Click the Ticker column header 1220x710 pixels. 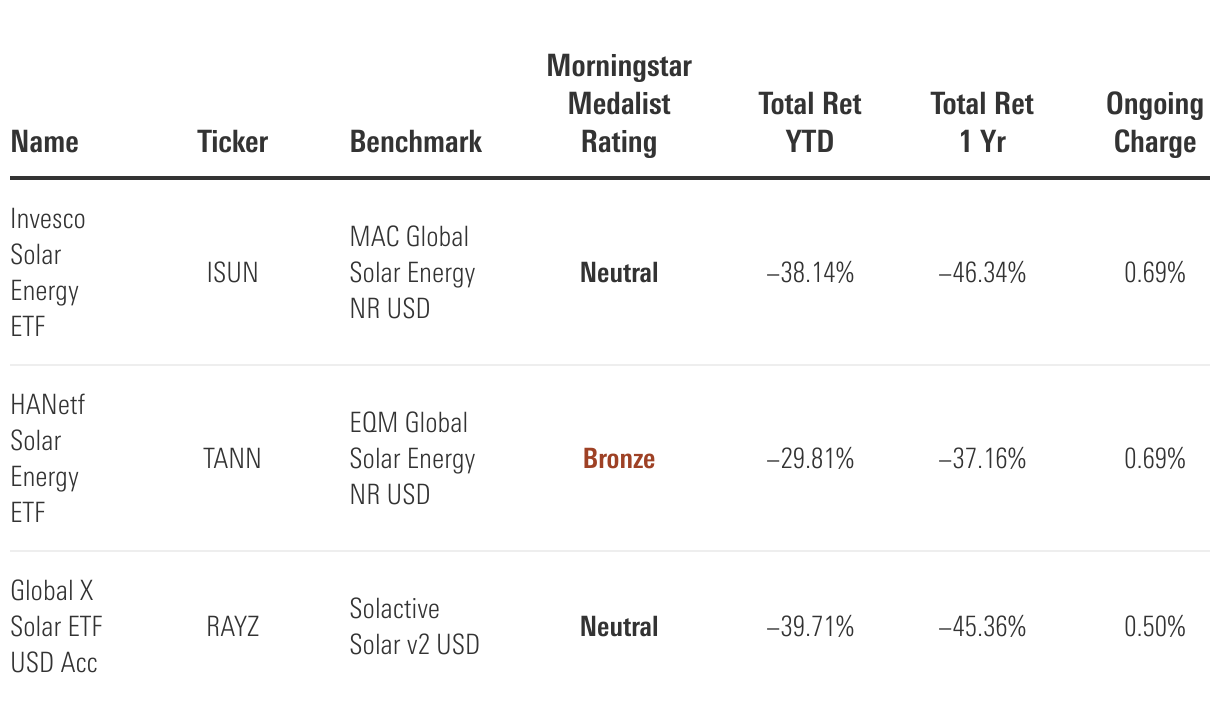tap(232, 142)
